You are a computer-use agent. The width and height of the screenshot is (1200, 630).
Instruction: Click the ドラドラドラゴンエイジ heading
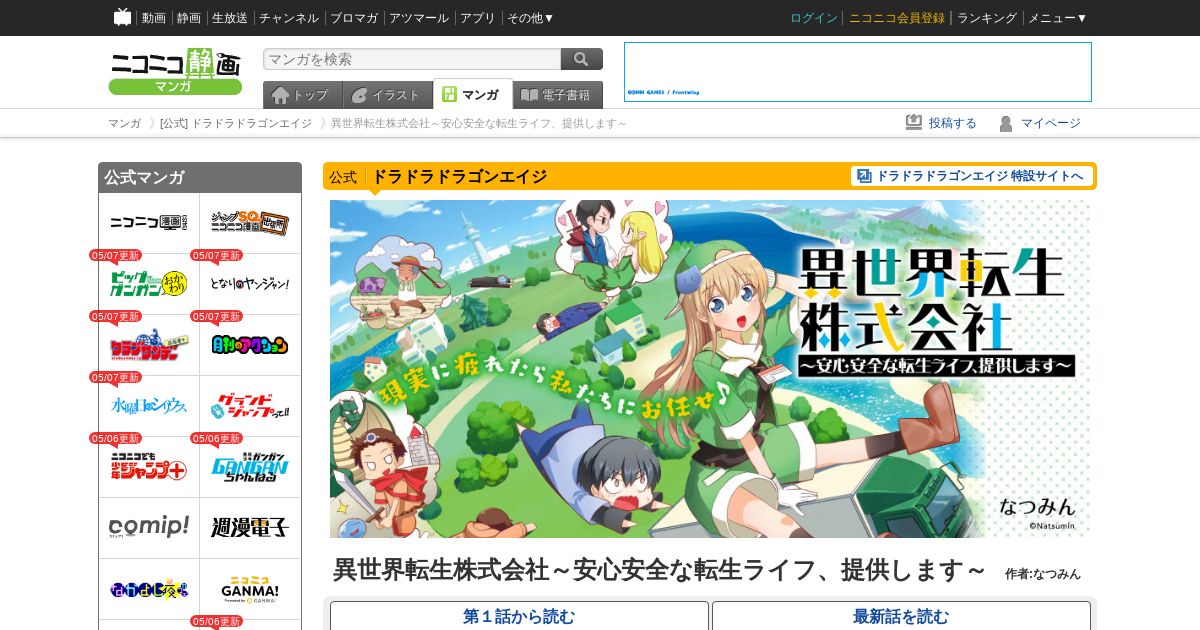coord(460,177)
